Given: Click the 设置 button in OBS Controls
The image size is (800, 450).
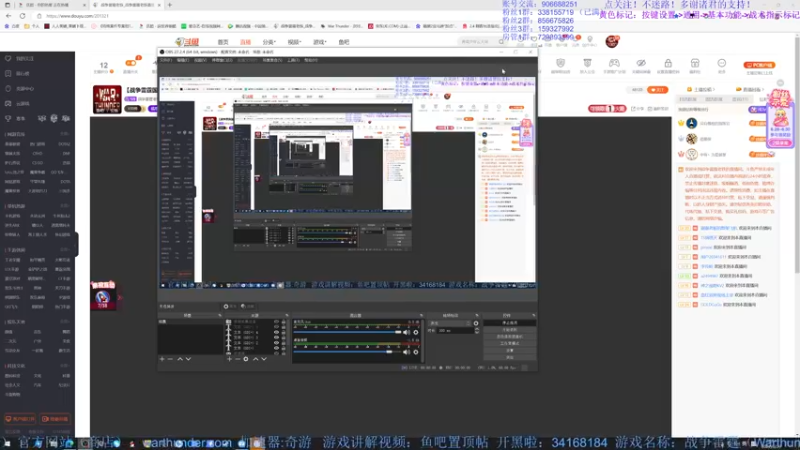Looking at the screenshot, I should [510, 350].
